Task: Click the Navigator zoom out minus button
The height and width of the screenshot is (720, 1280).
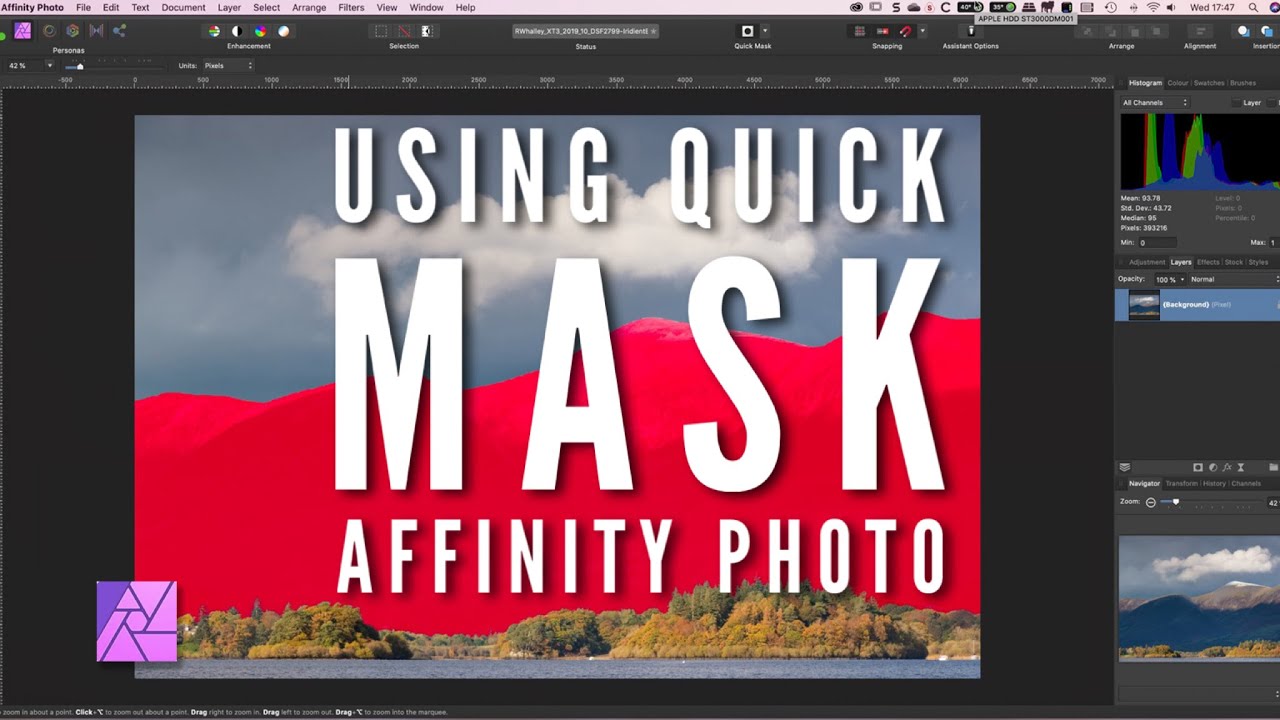Action: click(x=1151, y=502)
